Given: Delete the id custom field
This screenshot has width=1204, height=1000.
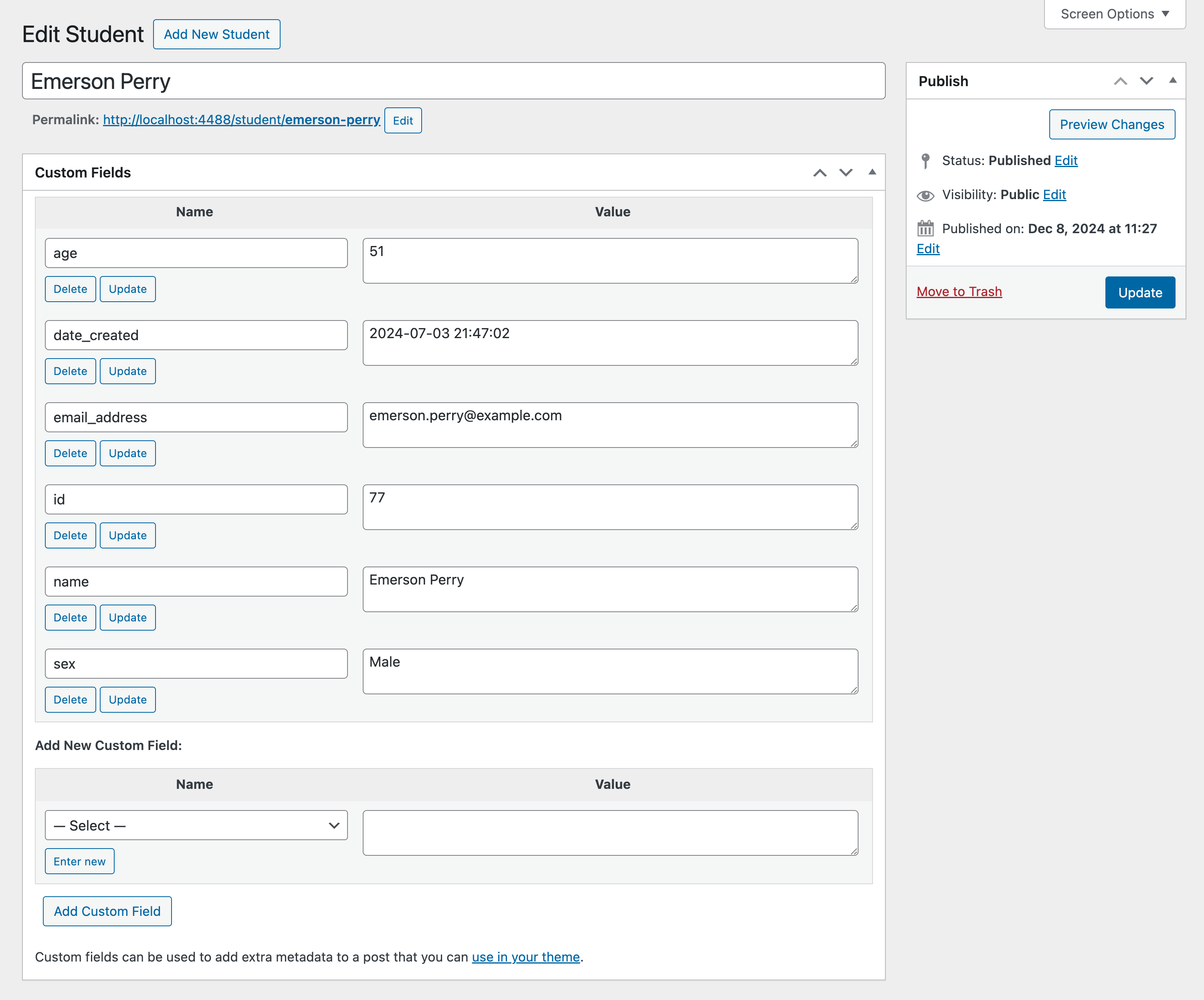Looking at the screenshot, I should [71, 535].
